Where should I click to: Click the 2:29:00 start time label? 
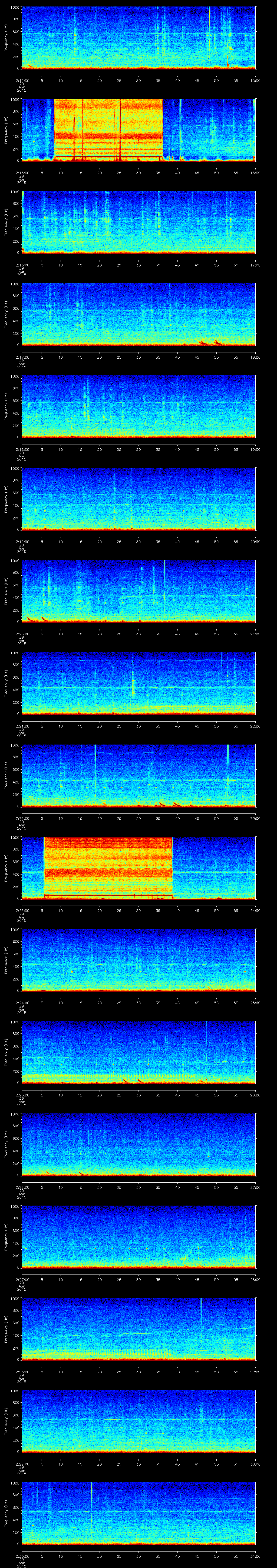(22, 1464)
